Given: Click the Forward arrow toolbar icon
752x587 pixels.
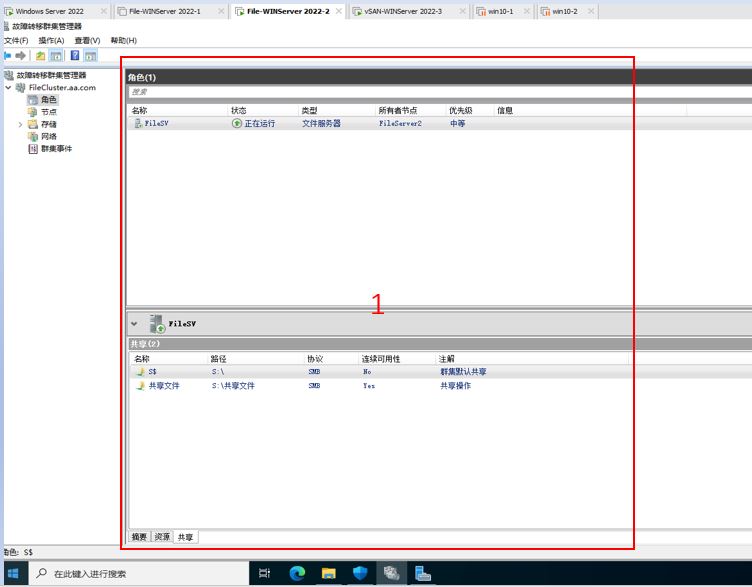Looking at the screenshot, I should point(20,56).
